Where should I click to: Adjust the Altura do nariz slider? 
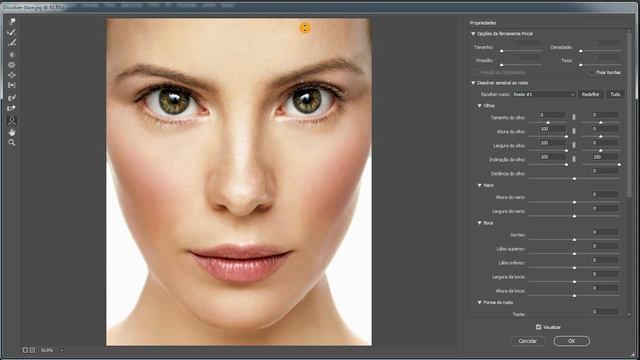click(574, 202)
